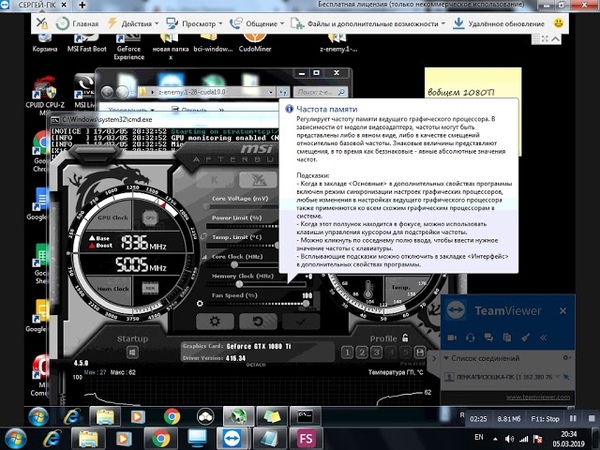Open the www.teamviewer.com link
Screen dimensions: 600x450
[538, 397]
